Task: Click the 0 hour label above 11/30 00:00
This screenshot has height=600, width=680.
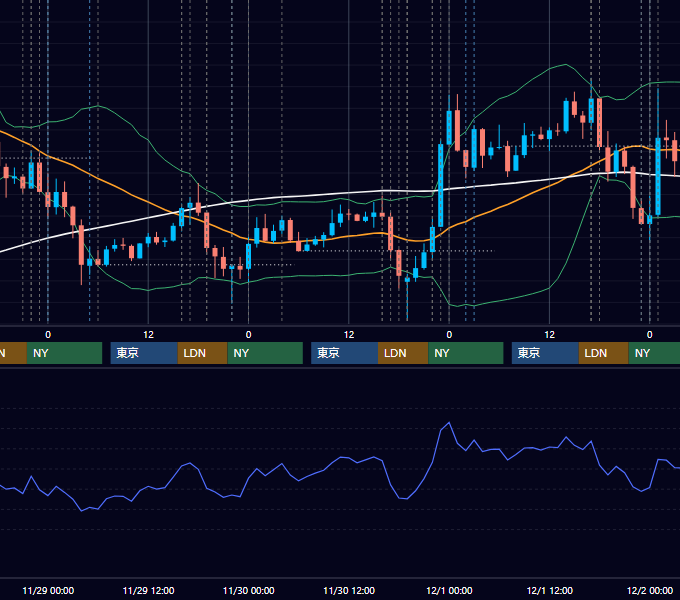Action: pyautogui.click(x=248, y=335)
